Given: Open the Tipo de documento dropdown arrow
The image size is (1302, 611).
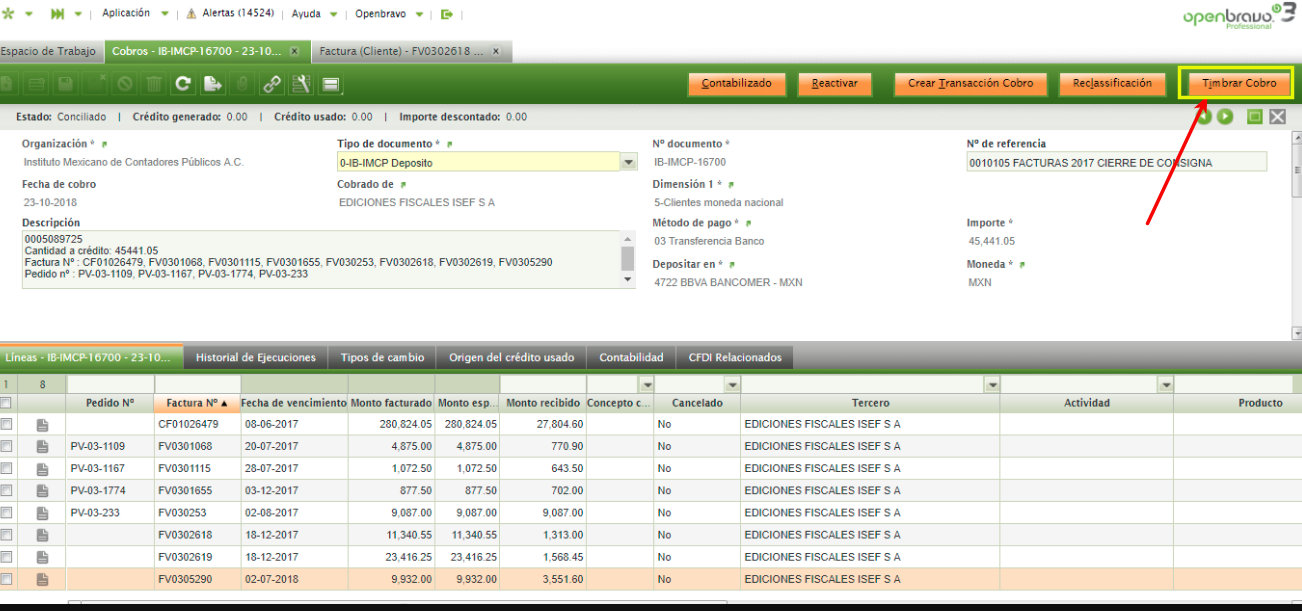Looking at the screenshot, I should coord(629,162).
